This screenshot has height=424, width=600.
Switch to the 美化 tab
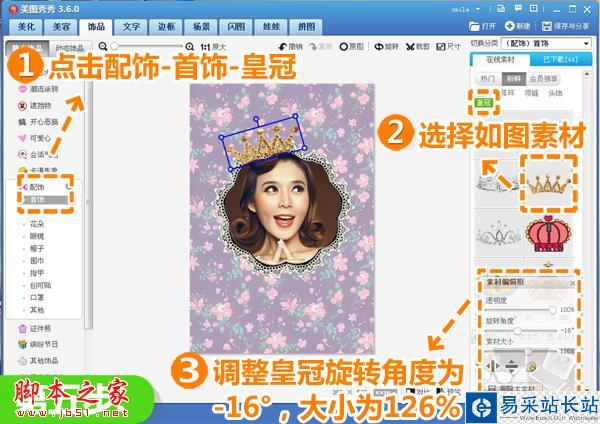click(x=26, y=27)
